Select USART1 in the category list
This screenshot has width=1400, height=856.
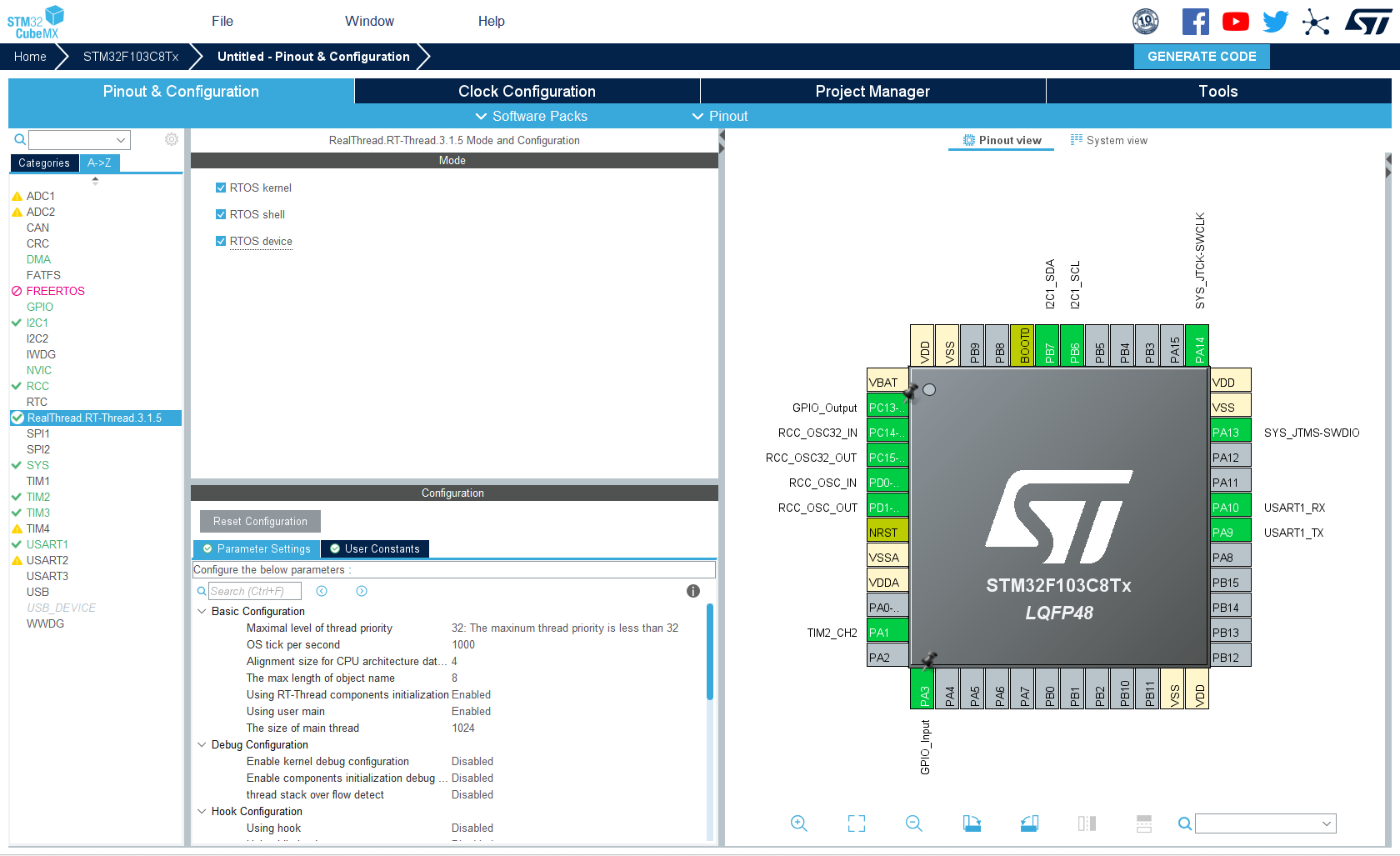47,544
